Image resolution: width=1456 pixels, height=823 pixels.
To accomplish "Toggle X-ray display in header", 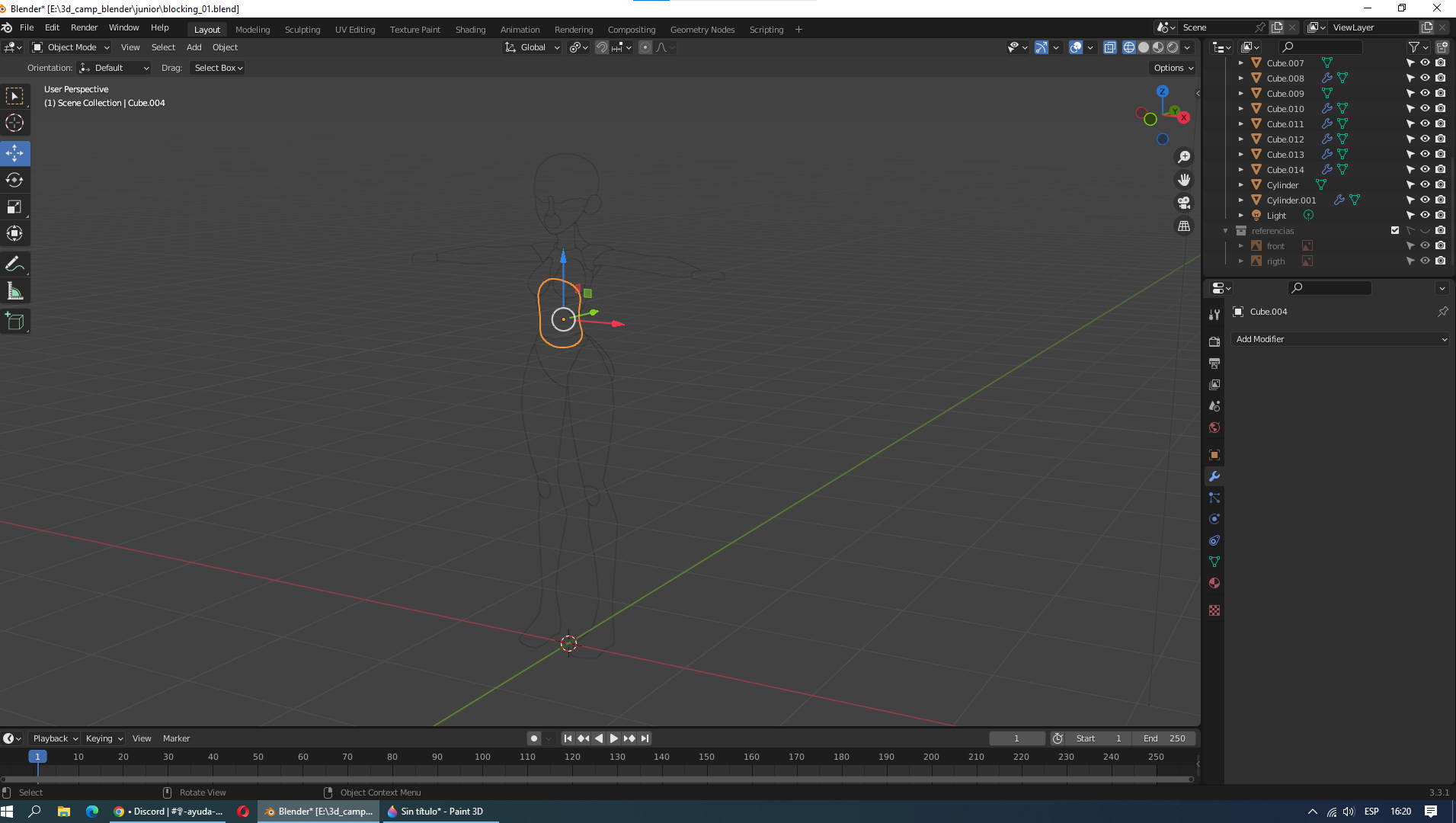I will tap(1110, 47).
